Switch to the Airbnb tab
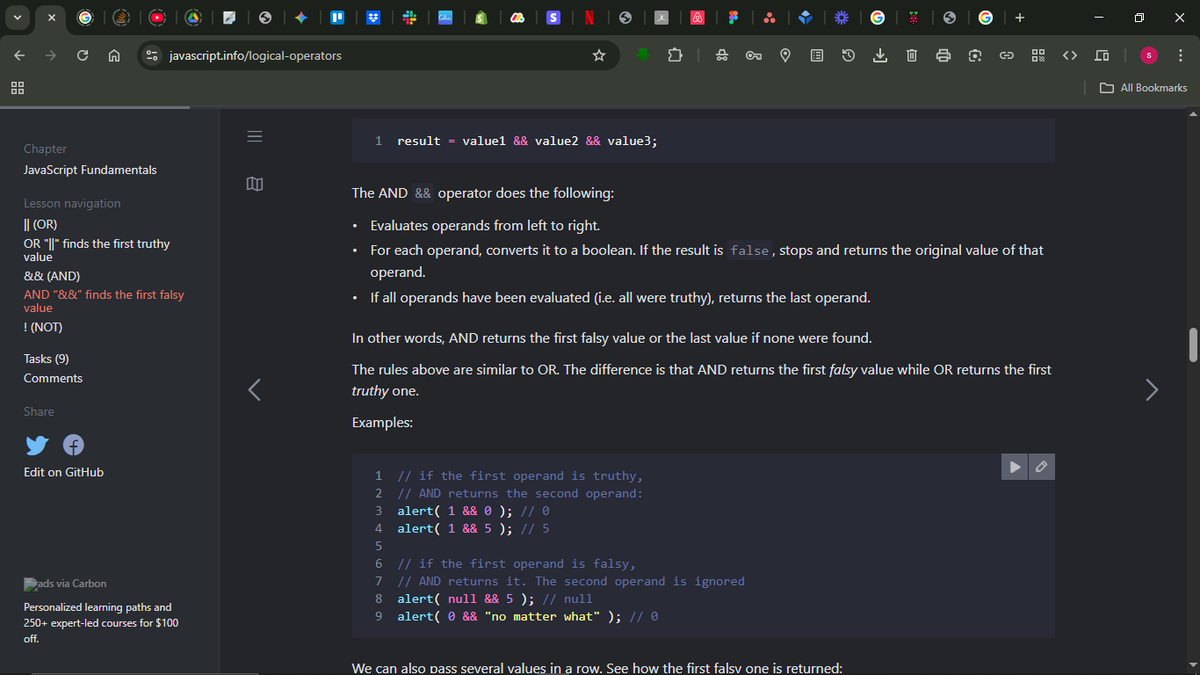 (x=698, y=17)
